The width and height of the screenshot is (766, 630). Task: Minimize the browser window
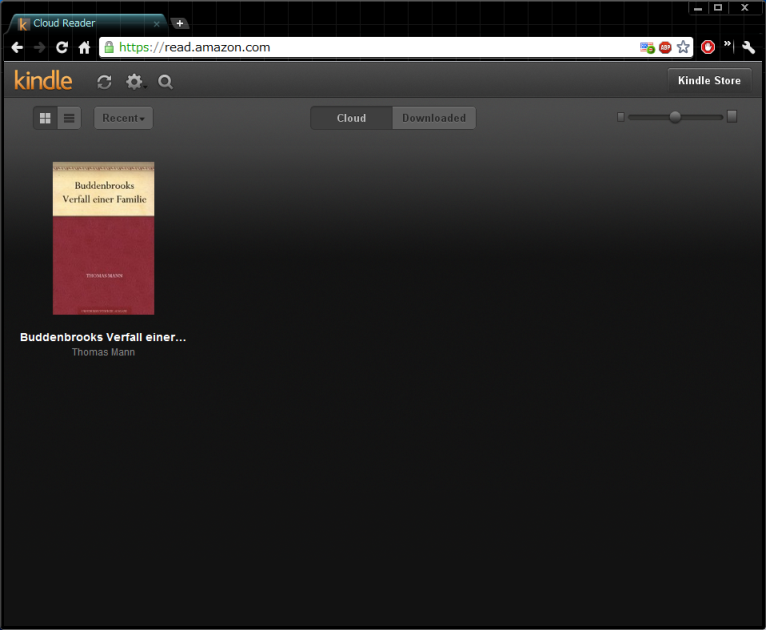pos(698,8)
